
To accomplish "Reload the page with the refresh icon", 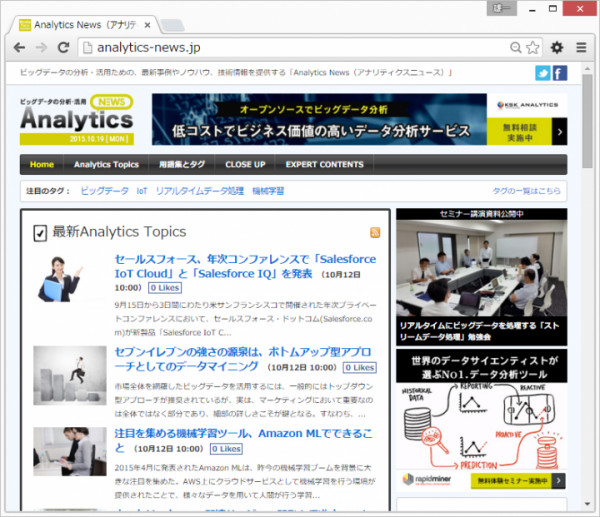I will coord(64,47).
